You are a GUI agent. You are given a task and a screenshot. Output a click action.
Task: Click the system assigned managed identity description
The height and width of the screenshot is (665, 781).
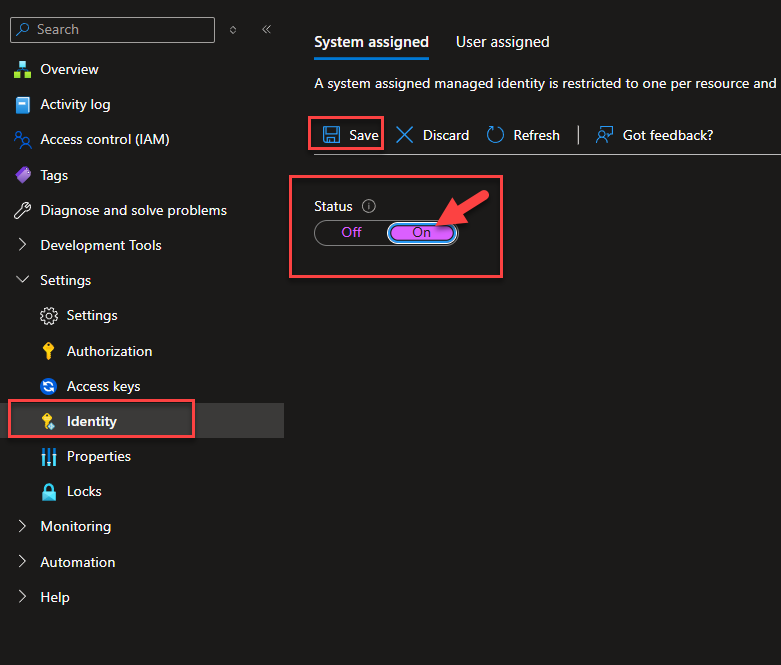coord(547,83)
